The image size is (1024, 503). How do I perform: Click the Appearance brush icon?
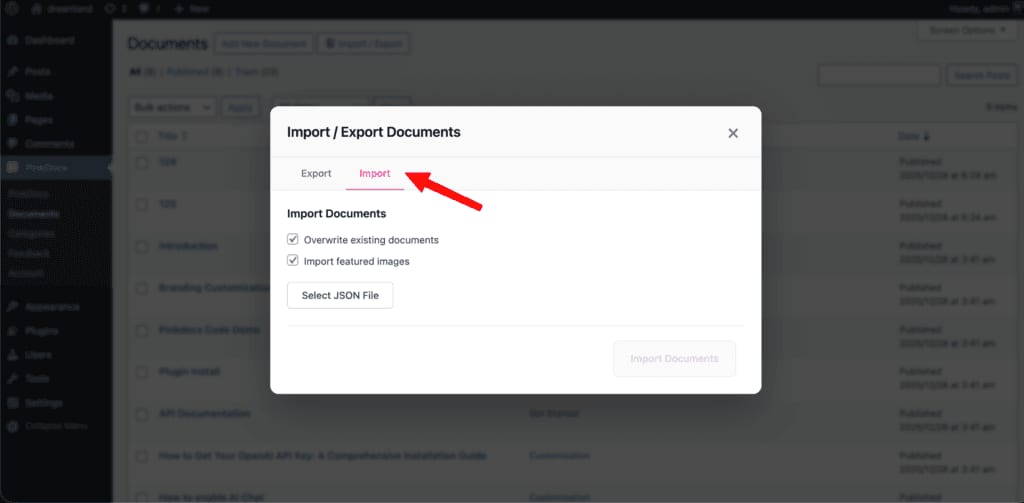[12, 307]
